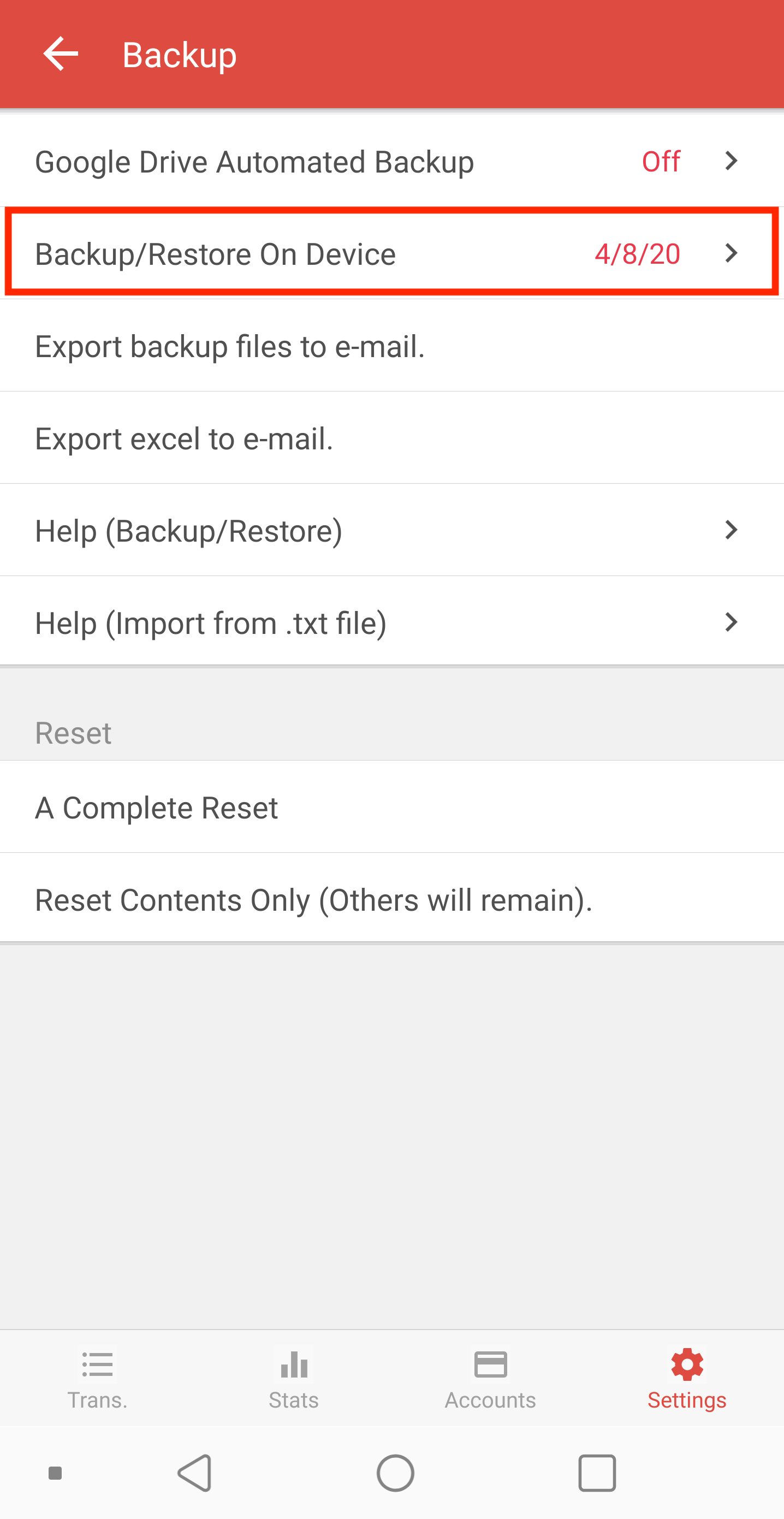Tap the small square navigation dot
This screenshot has height=1519, width=784.
click(55, 1474)
